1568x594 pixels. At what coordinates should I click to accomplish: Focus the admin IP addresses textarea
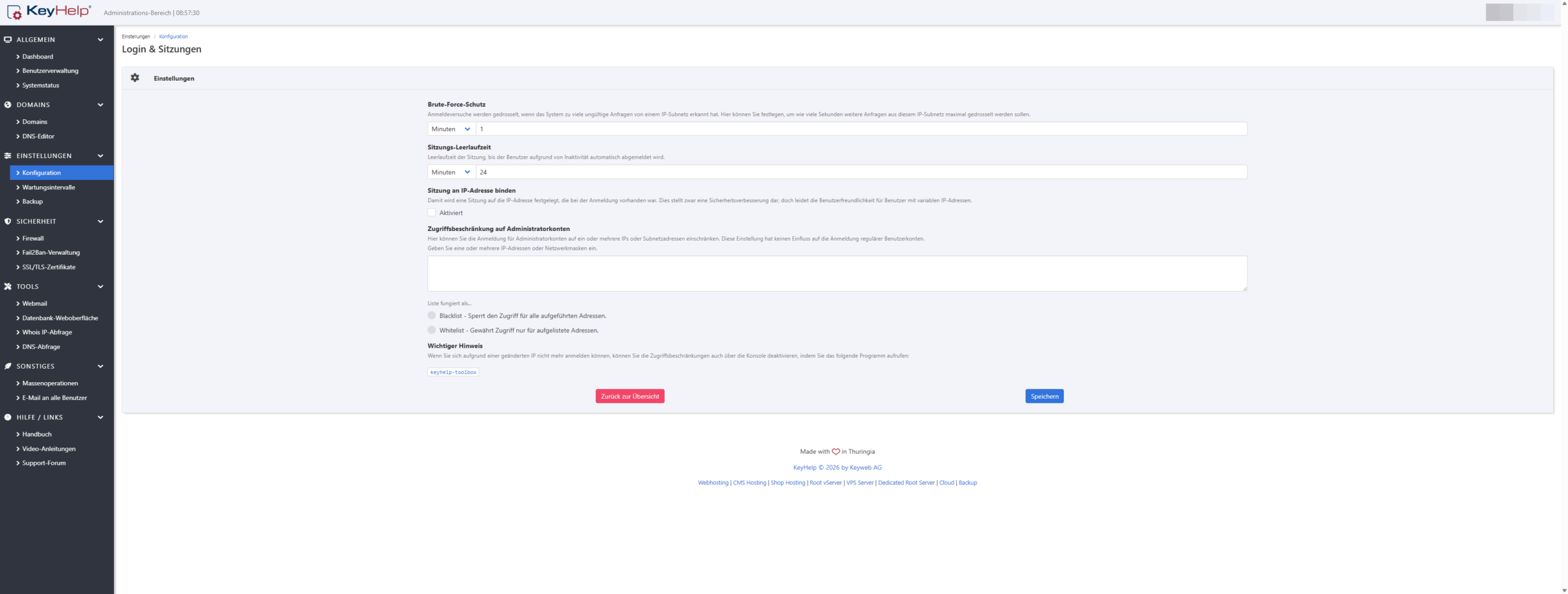(x=837, y=274)
